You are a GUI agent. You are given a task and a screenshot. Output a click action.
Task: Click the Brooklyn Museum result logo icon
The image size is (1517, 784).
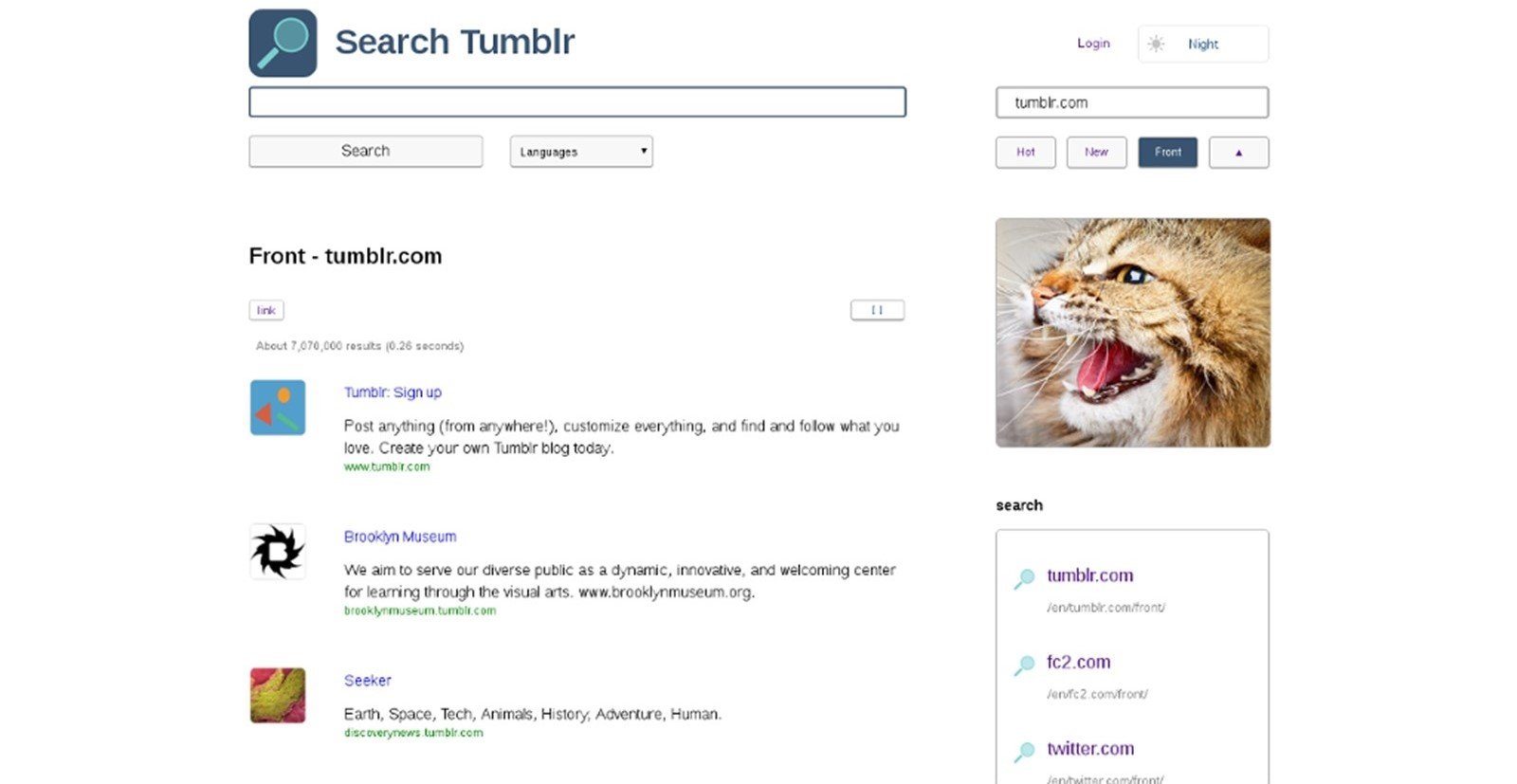[278, 552]
